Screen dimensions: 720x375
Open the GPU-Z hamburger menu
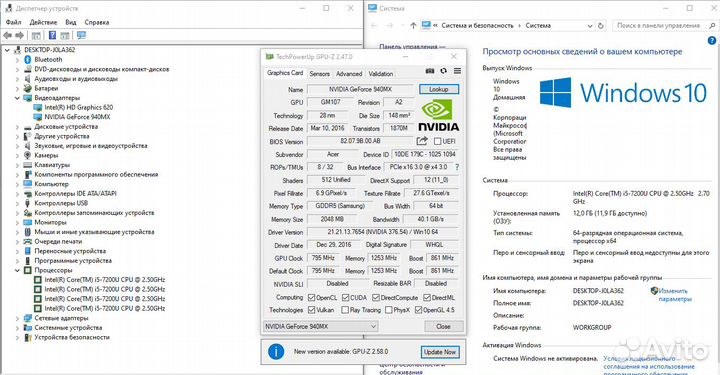tap(457, 71)
